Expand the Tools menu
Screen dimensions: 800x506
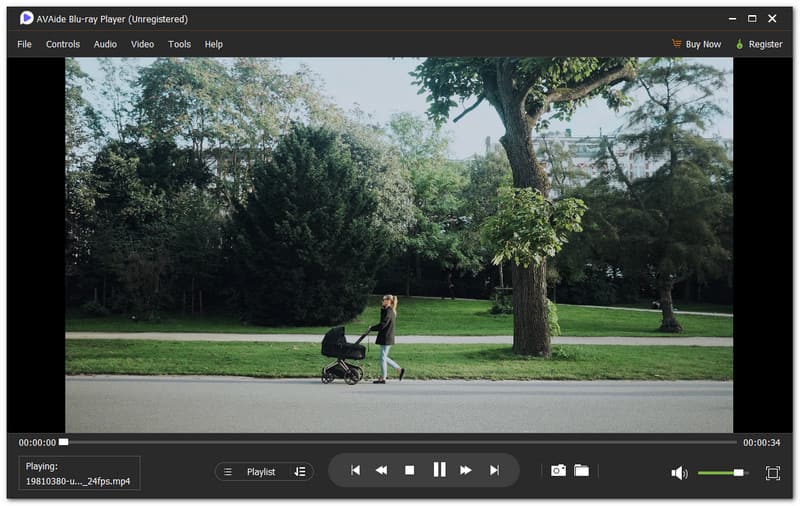[x=179, y=44]
